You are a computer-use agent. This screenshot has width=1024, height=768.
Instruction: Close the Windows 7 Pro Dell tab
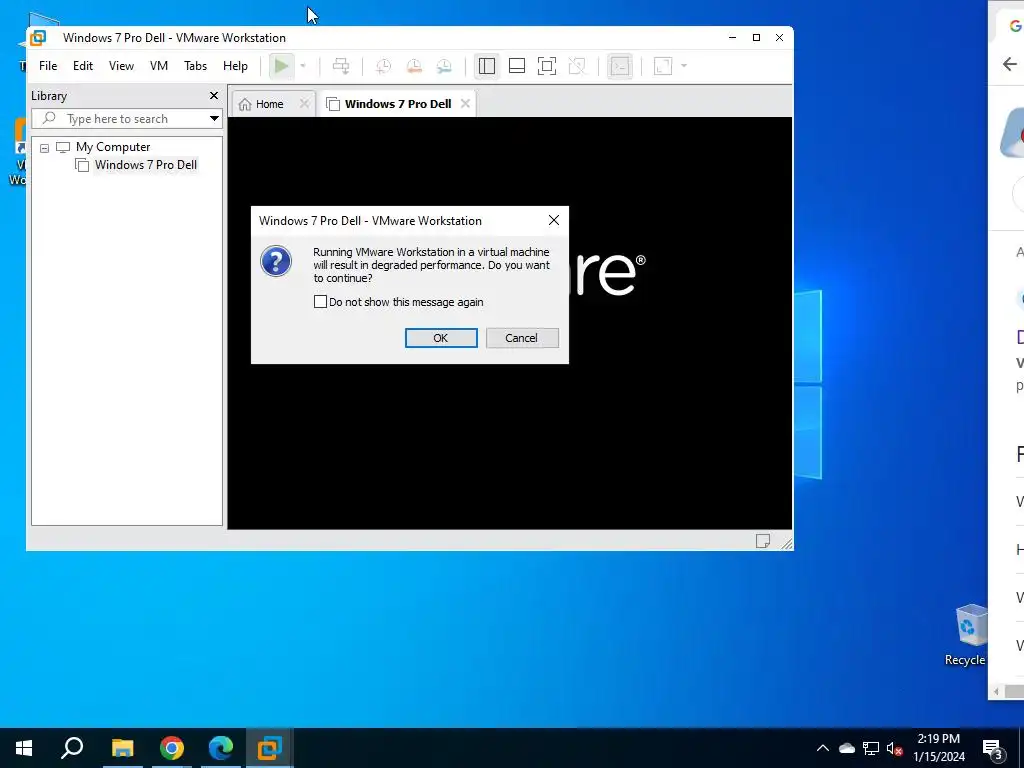tap(465, 104)
